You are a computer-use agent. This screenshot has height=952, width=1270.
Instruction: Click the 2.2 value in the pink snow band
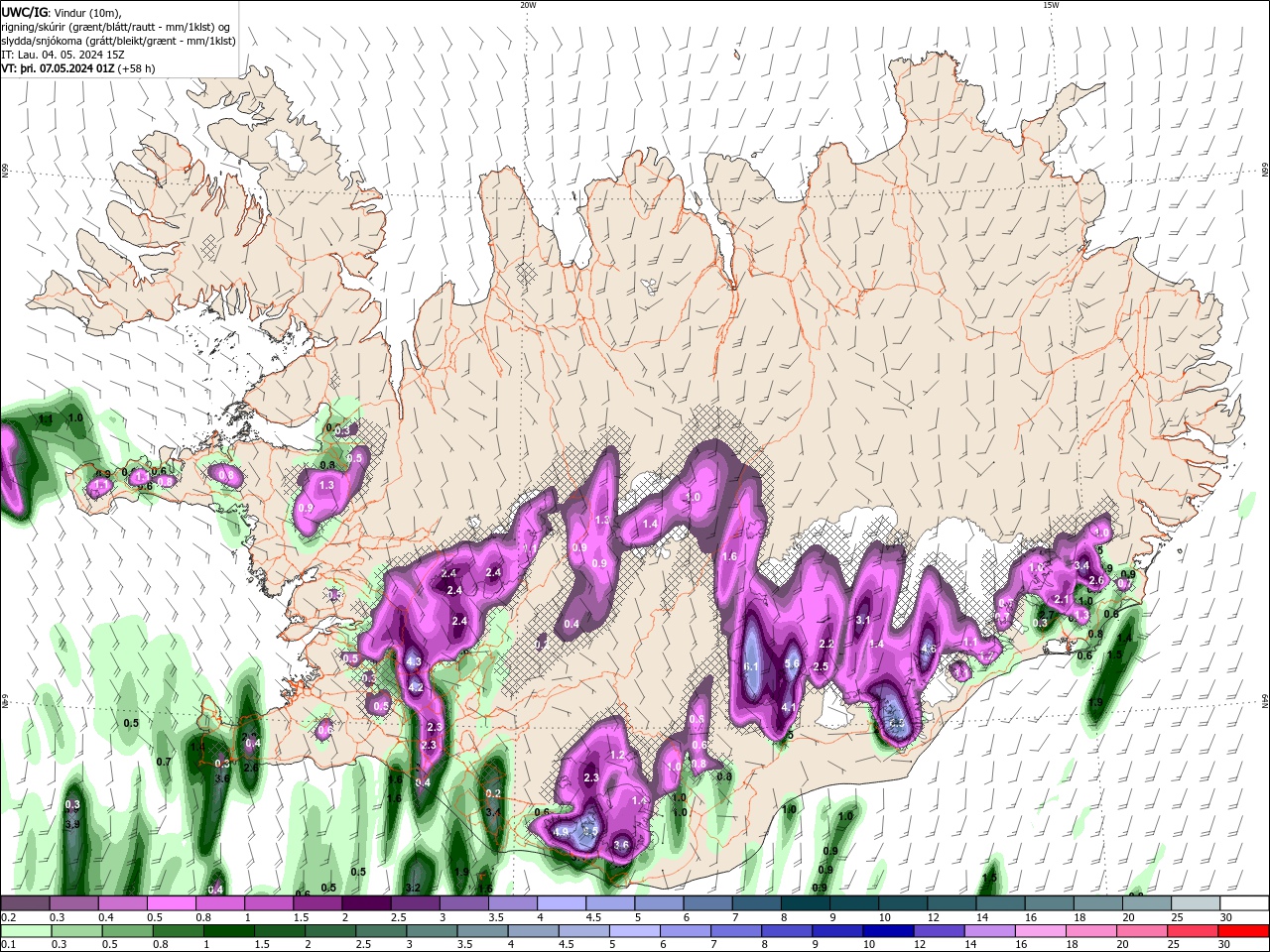825,645
